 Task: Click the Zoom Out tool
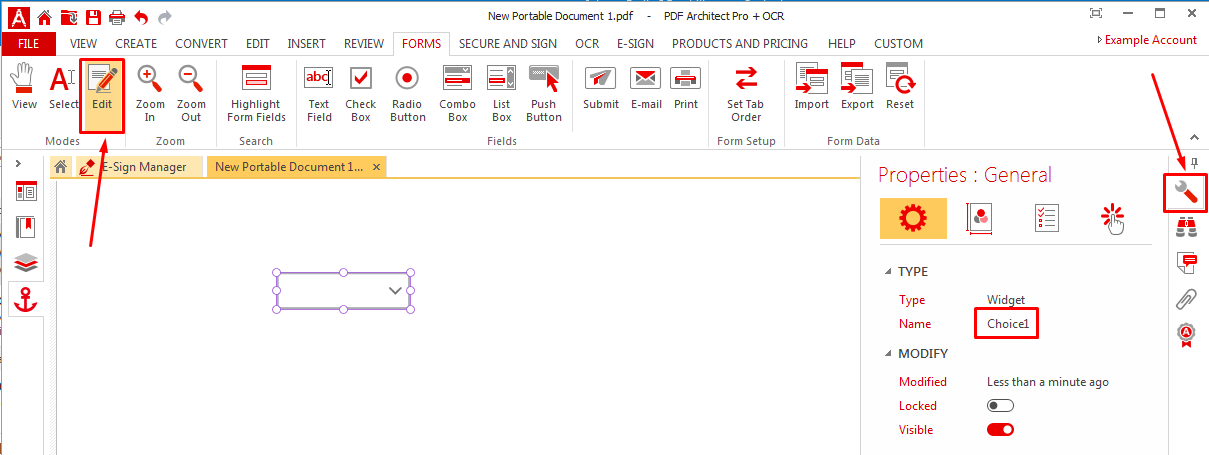pos(191,93)
